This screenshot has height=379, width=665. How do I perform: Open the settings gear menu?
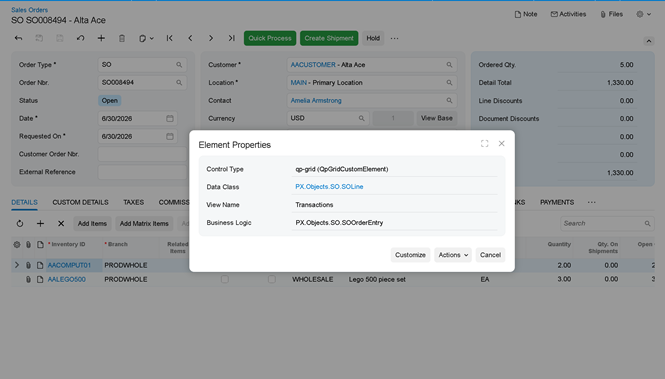[x=643, y=14]
